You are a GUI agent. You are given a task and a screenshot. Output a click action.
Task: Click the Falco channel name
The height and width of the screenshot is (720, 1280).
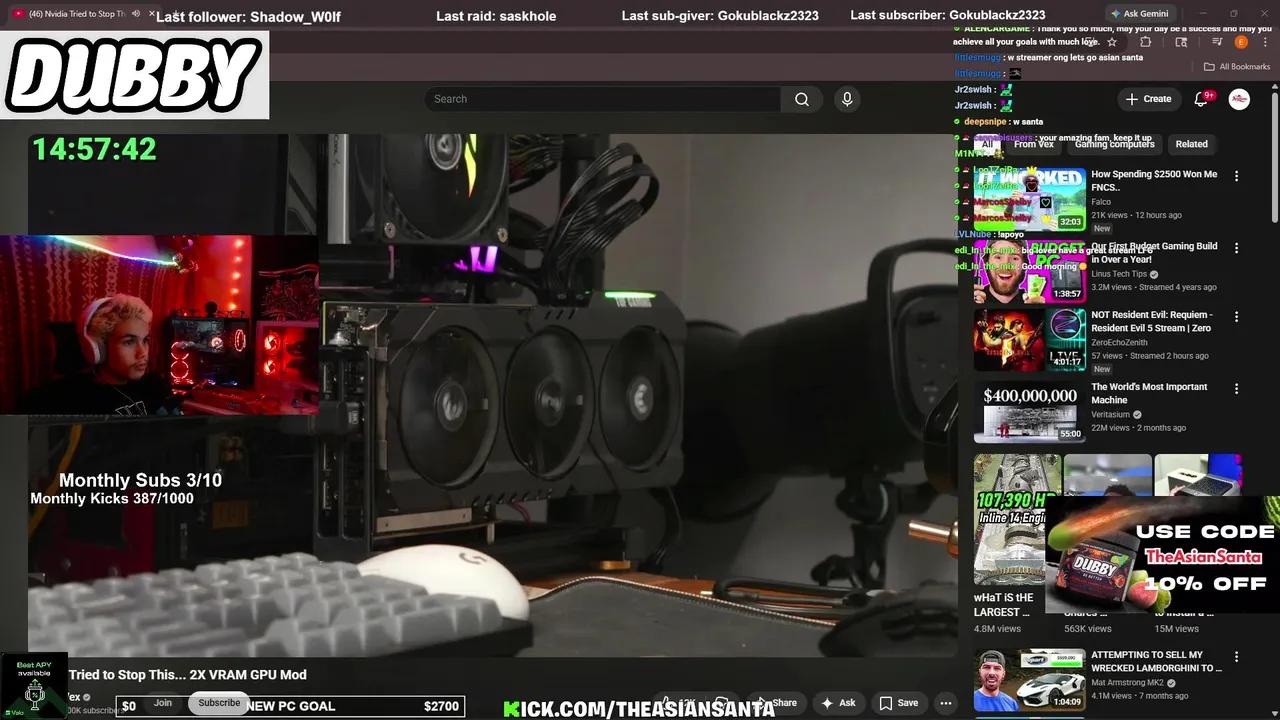click(x=1101, y=202)
